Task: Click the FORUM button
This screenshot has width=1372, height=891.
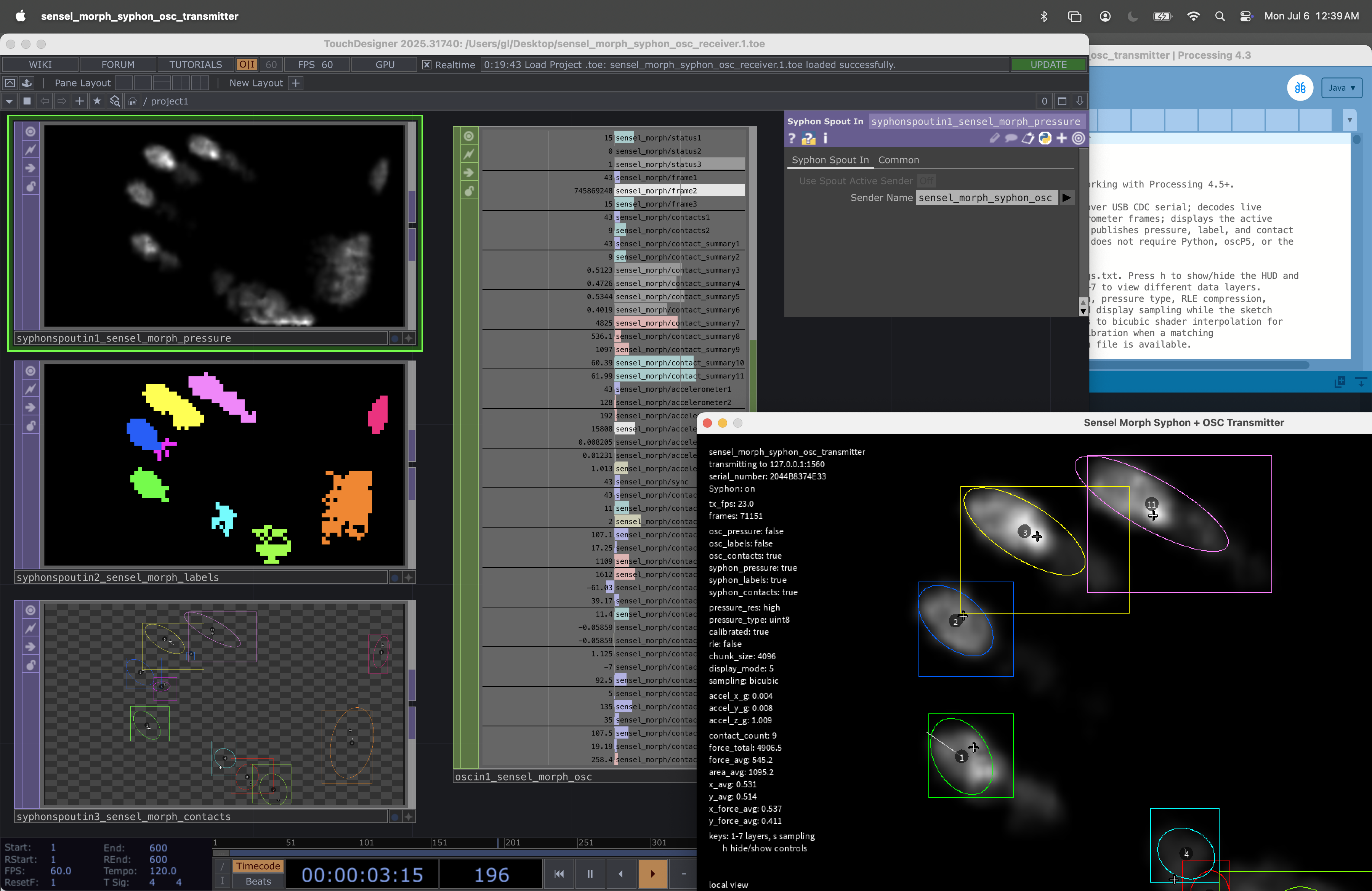Action: click(118, 65)
